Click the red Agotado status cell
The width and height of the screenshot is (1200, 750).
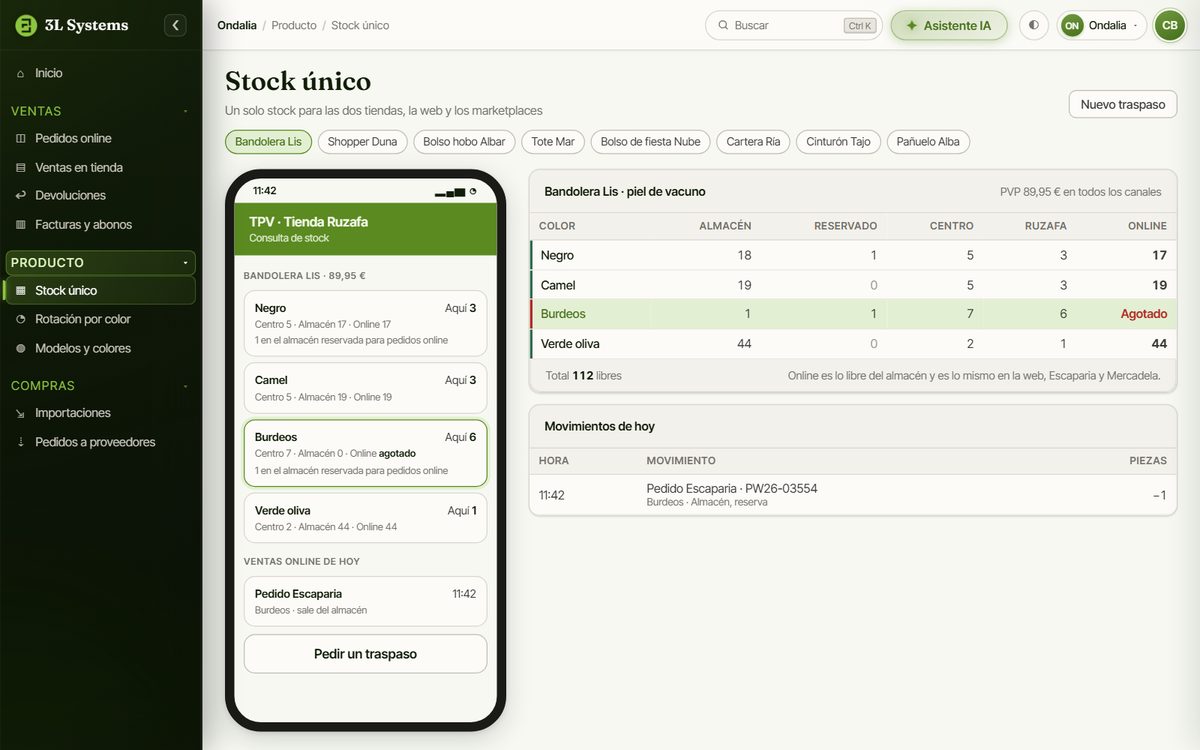1143,314
